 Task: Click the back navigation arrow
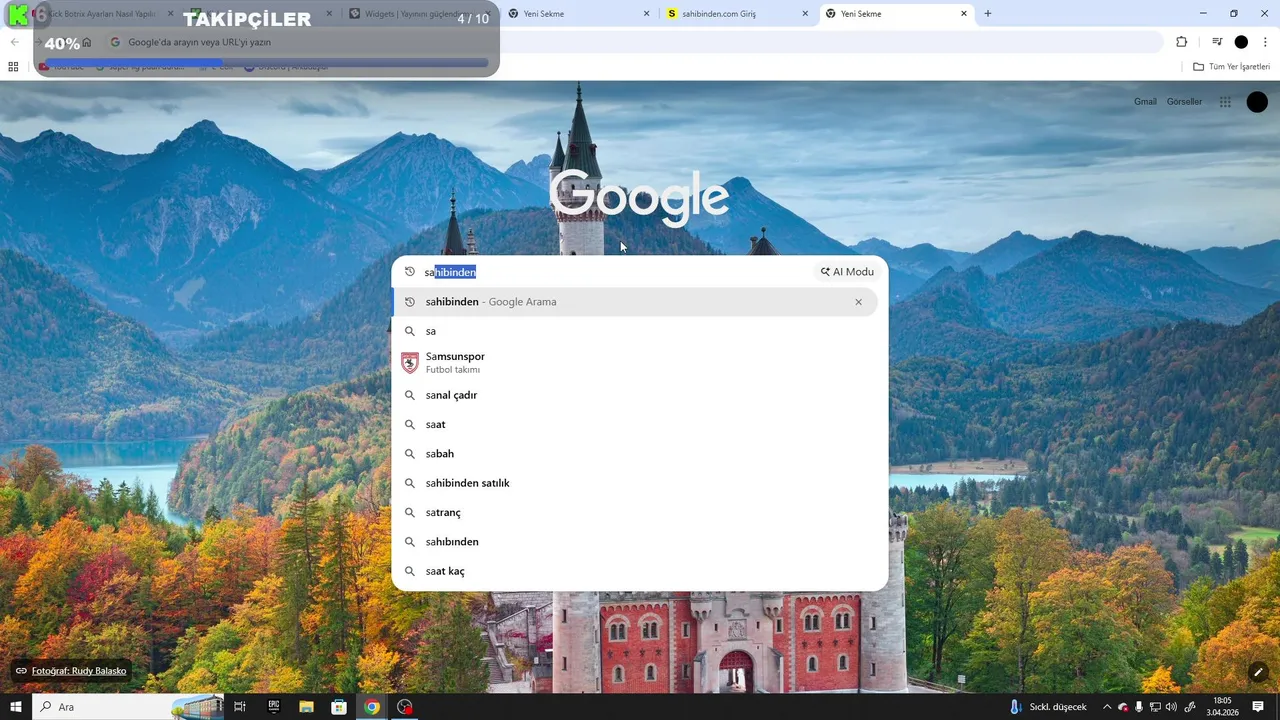[14, 42]
